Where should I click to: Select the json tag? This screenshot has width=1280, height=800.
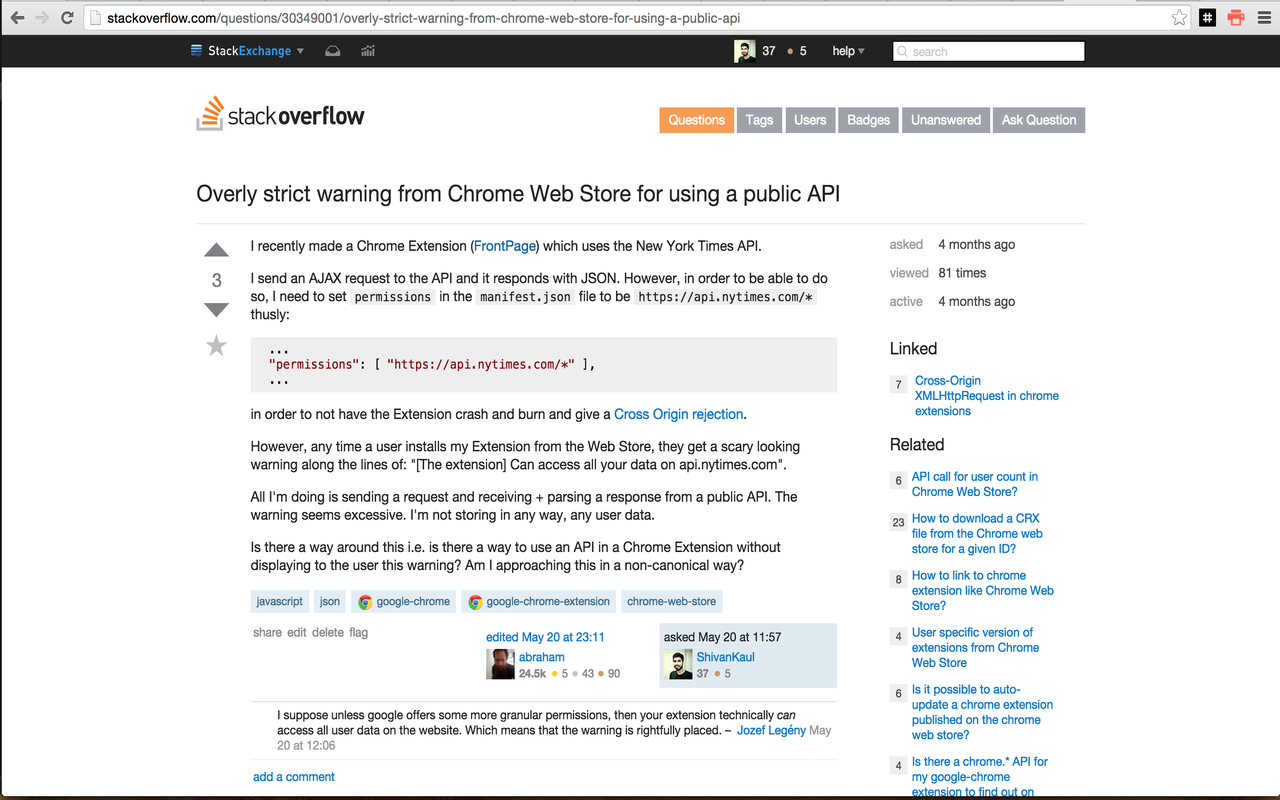[x=330, y=601]
